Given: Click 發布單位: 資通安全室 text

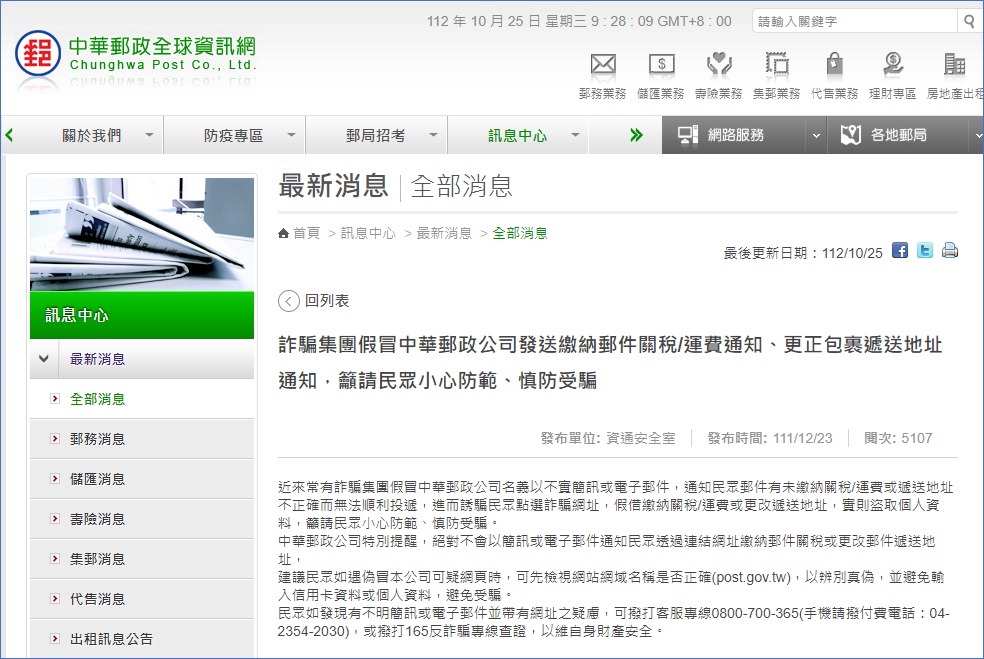Looking at the screenshot, I should coord(608,438).
